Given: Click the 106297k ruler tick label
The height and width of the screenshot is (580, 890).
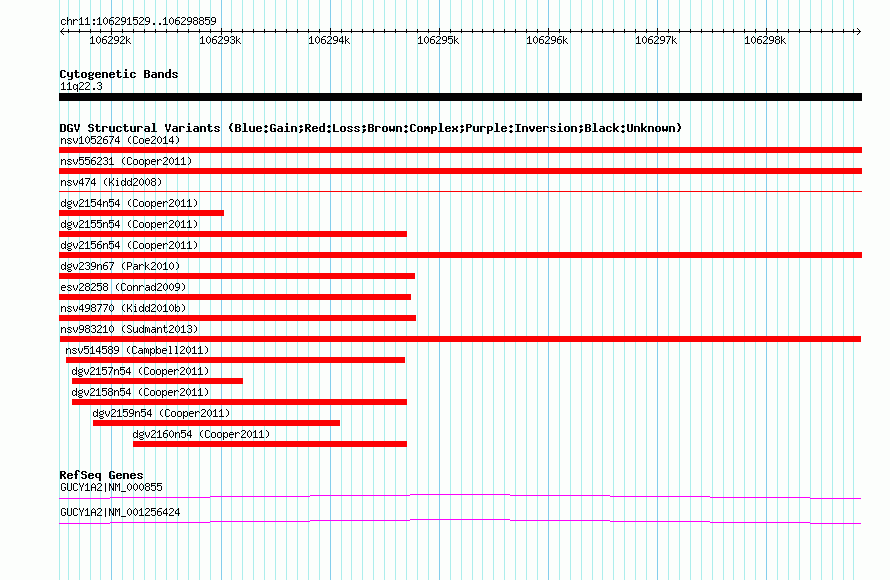Looking at the screenshot, I should (656, 40).
